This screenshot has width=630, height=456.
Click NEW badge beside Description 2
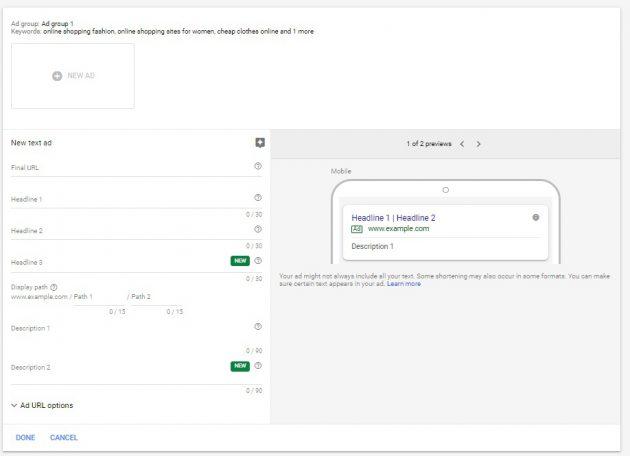tap(240, 366)
